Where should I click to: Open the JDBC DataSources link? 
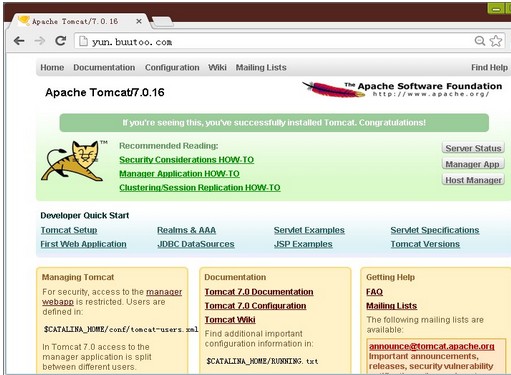[x=196, y=244]
